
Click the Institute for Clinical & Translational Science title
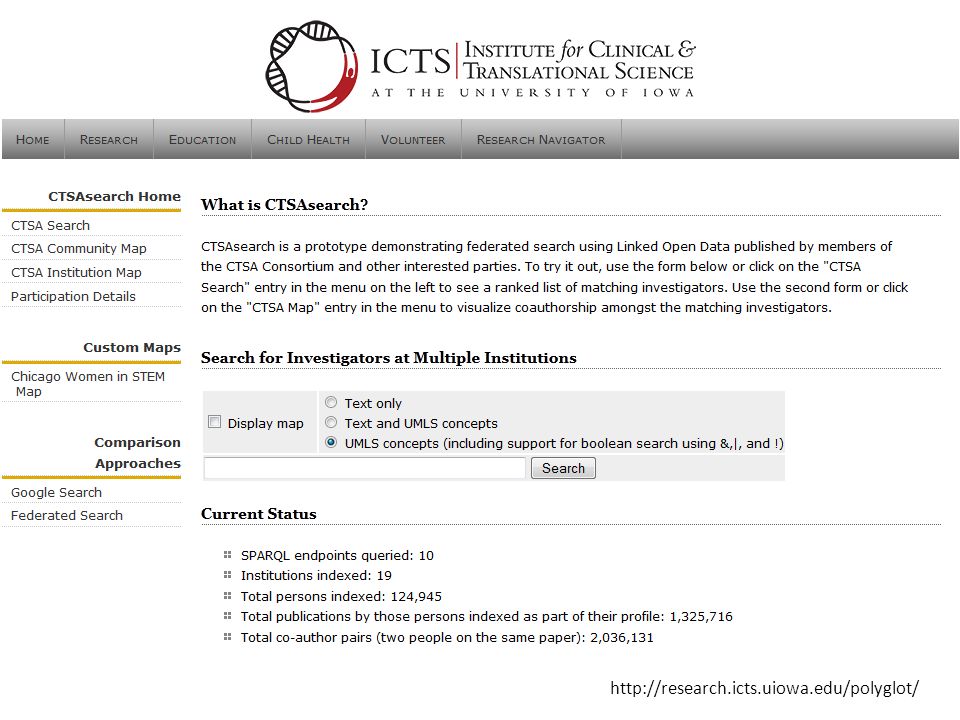tap(579, 59)
